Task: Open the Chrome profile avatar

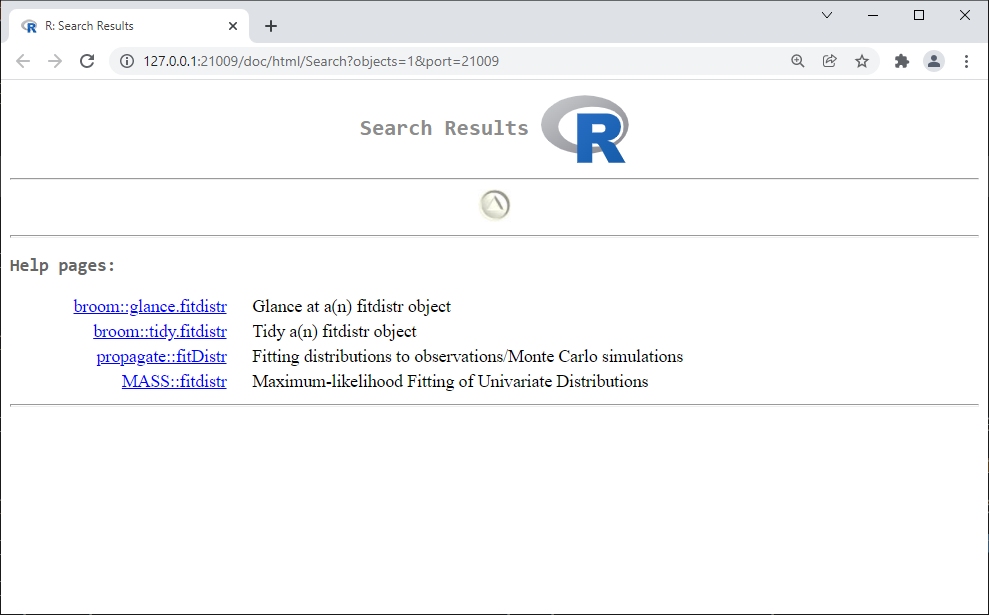Action: click(934, 61)
